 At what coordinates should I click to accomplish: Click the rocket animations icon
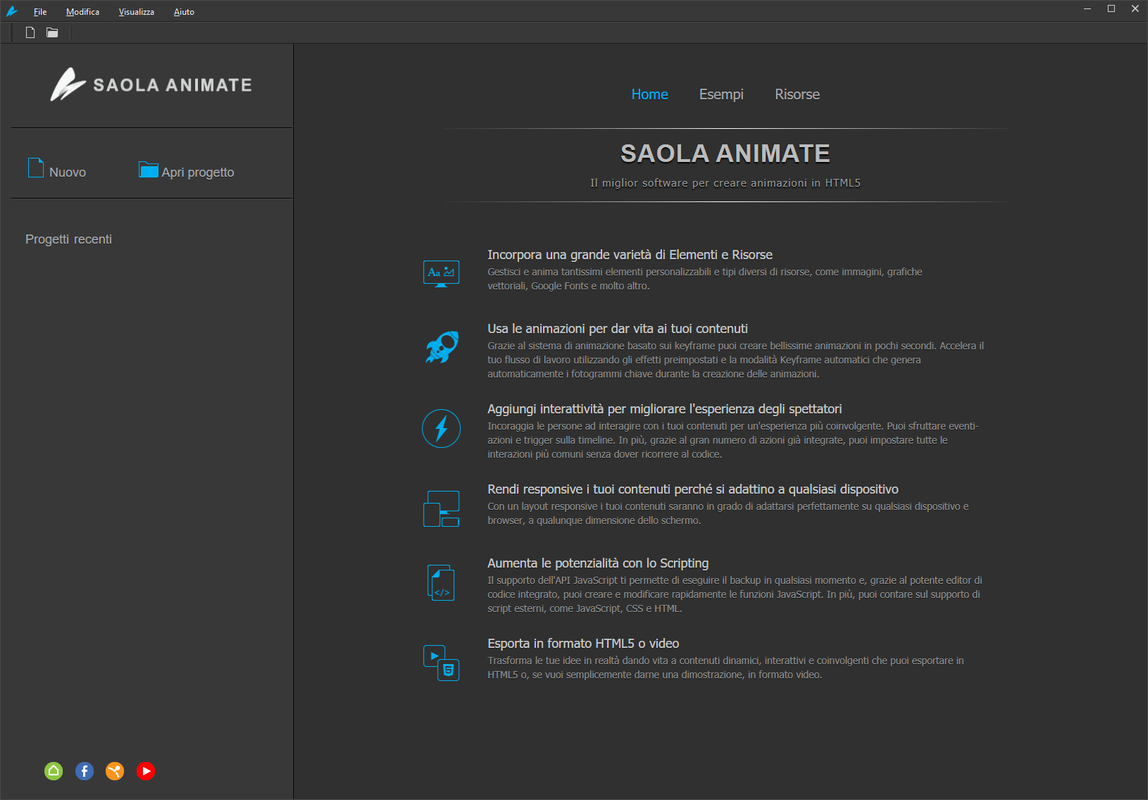coord(441,347)
